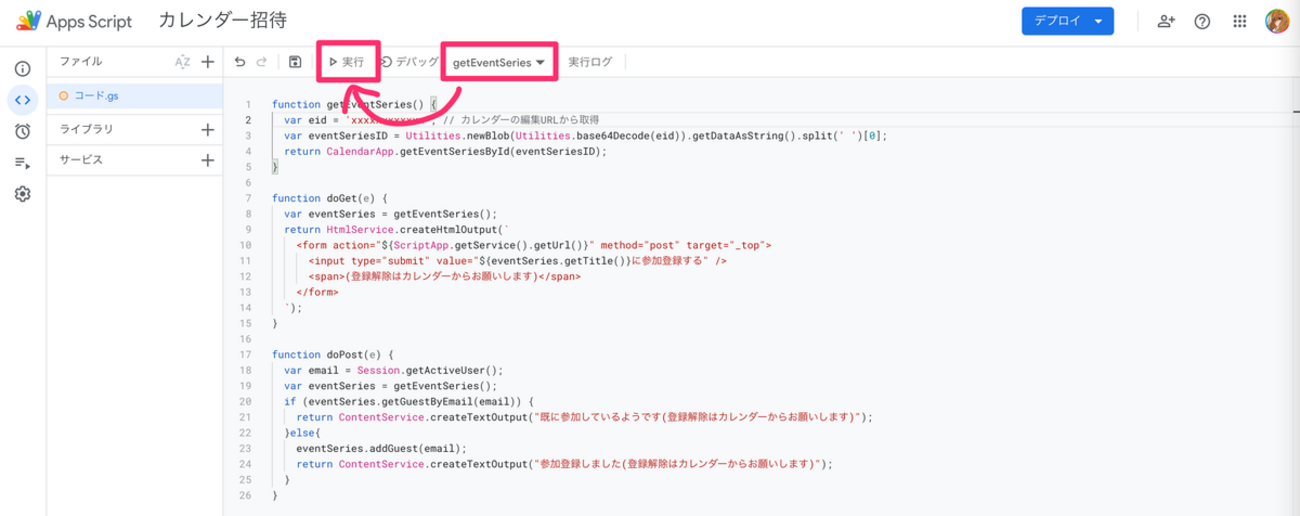Save project with floppy disk icon
Viewport: 1300px width, 516px height.
click(295, 62)
